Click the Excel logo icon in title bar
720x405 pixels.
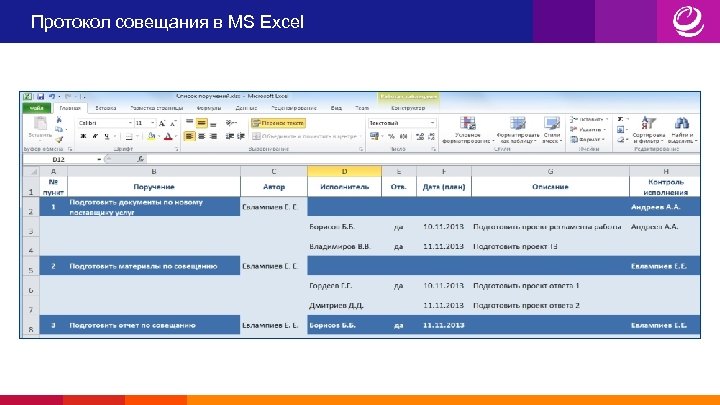28,96
